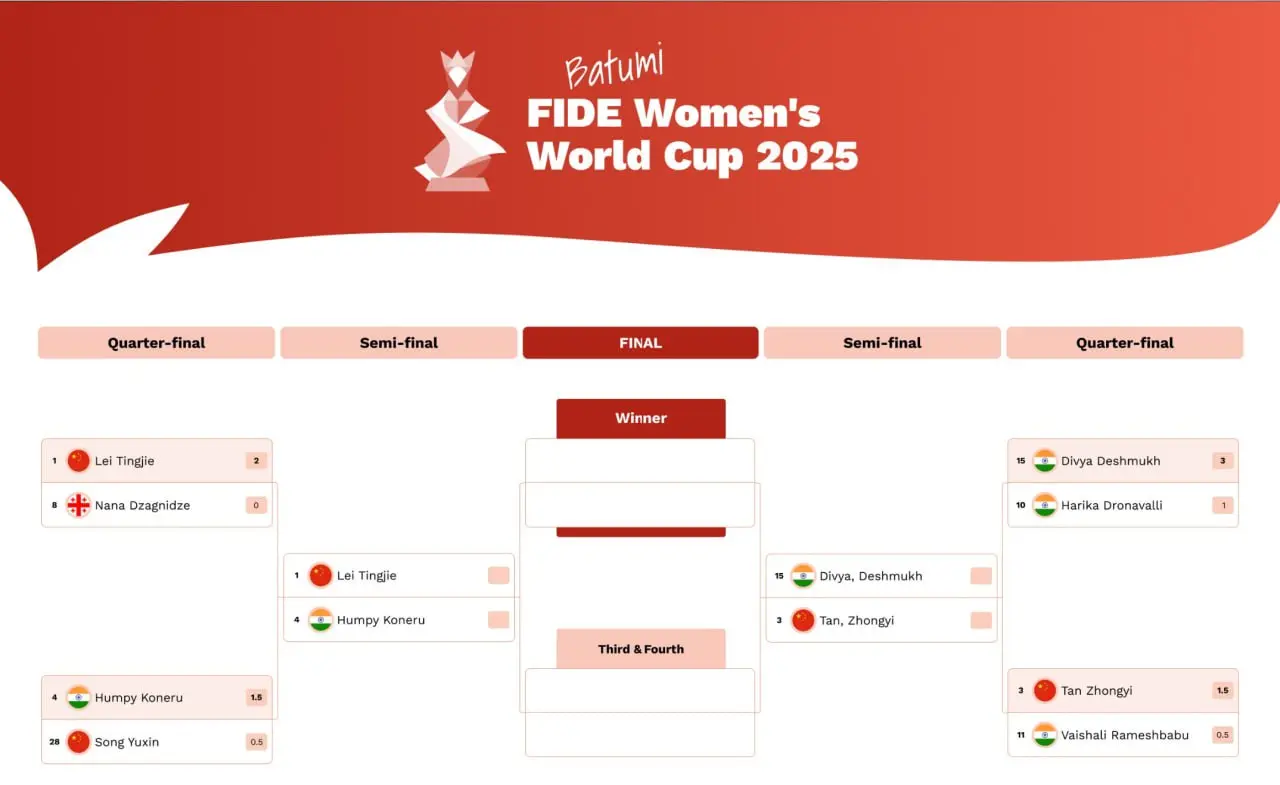Viewport: 1280px width, 785px height.
Task: Click India flag beside Harika Dronavalli
Action: (x=1044, y=505)
